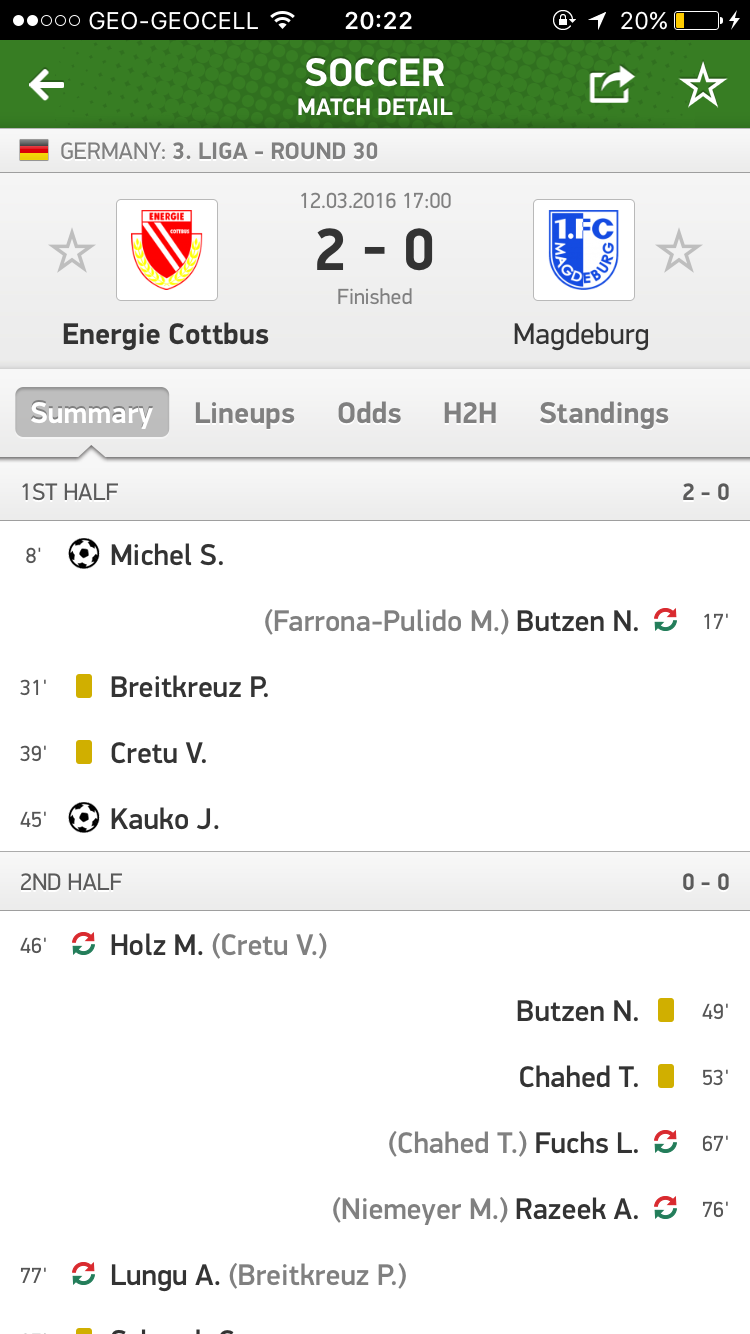Tap the yellow card icon beside Breitkreuz P.
Viewport: 750px width, 1334px height.
pos(84,686)
